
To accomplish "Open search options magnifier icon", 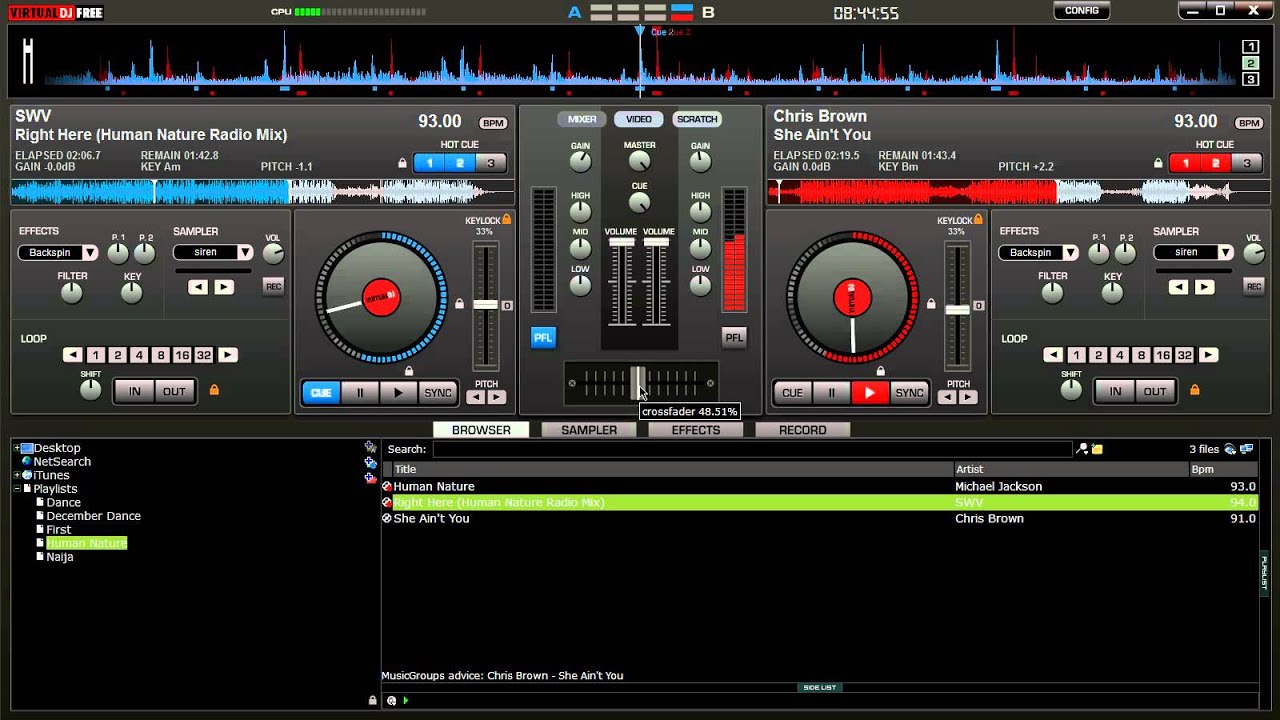I will (x=1082, y=450).
